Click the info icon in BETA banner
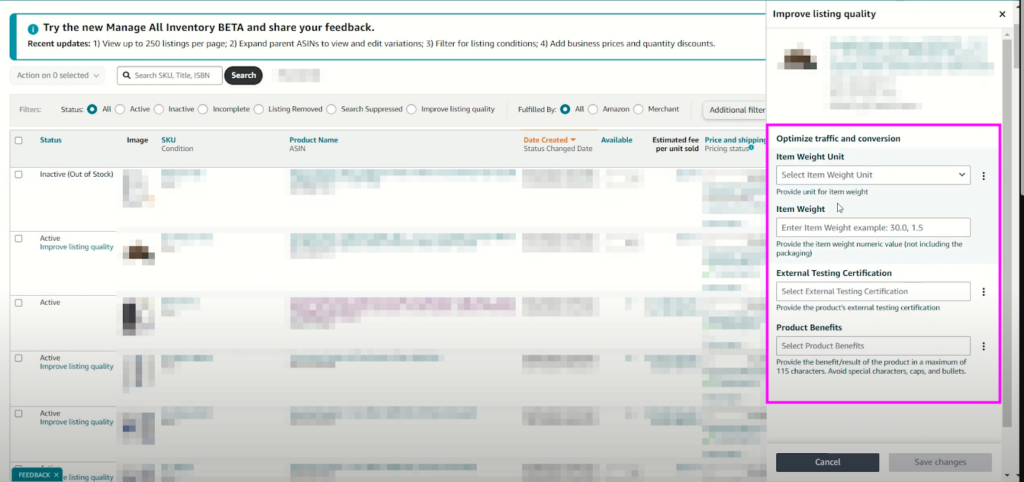 coord(33,29)
